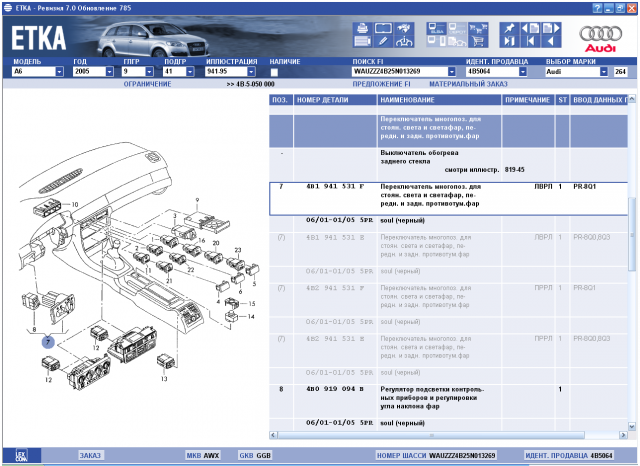Screen dimensions: 640x466
Task: Expand the ИДЕНТ. ПРОДАВЦА dropdown
Action: pyautogui.click(x=523, y=71)
